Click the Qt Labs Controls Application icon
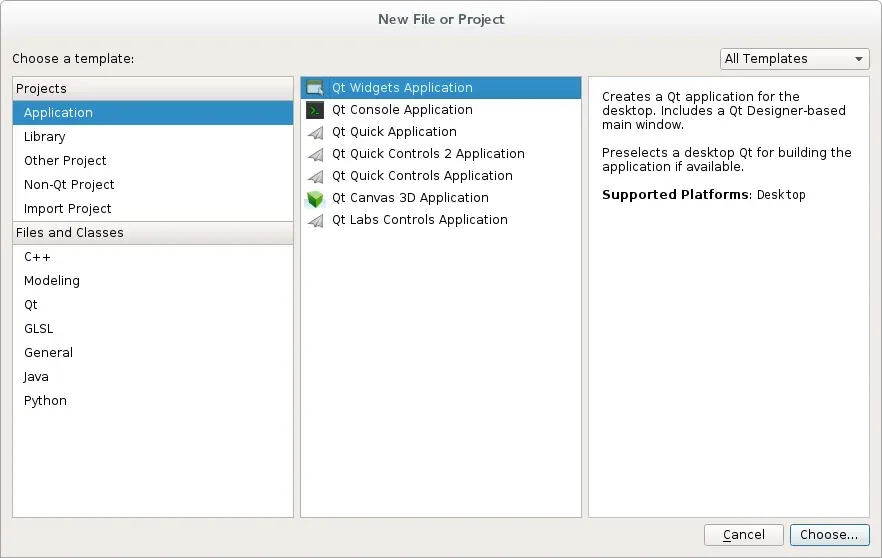The width and height of the screenshot is (882, 558). tap(315, 220)
